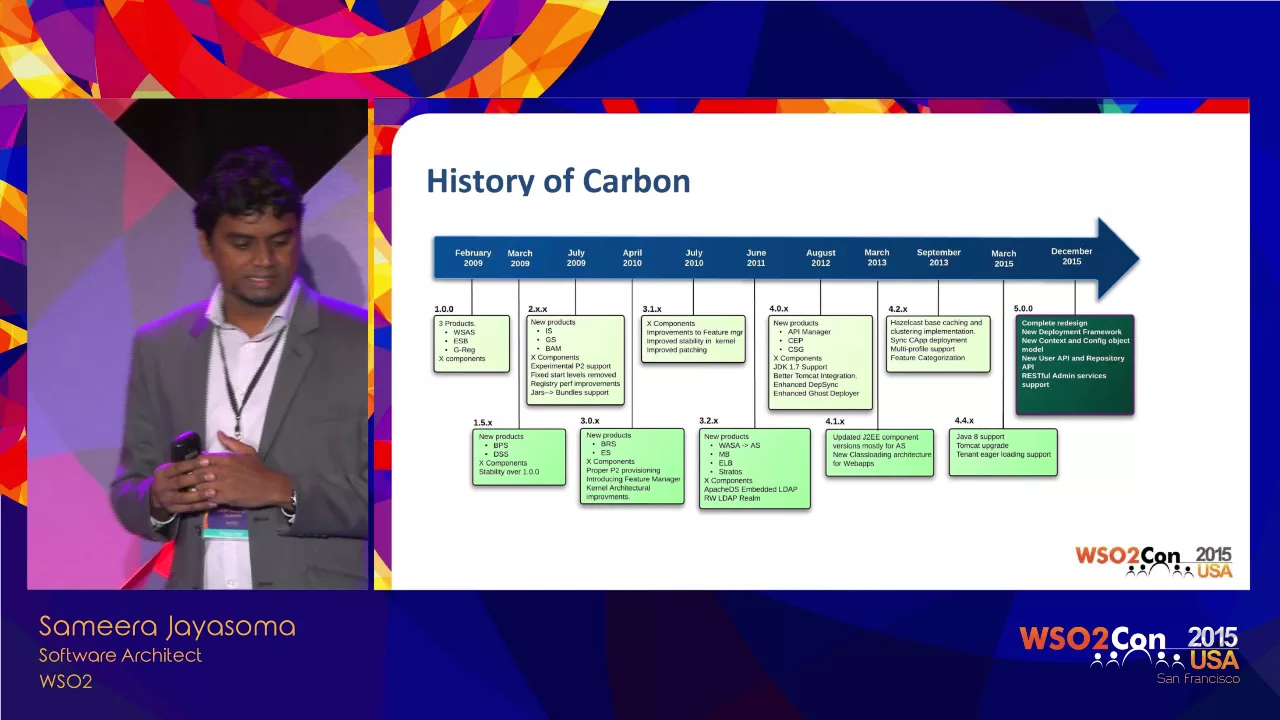
Task: Click 'Registry perf improvements' text
Action: pos(576,384)
